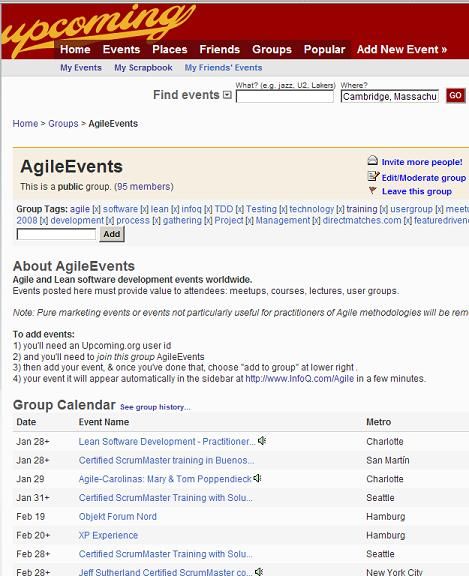
Task: Click the process group tag
Action: [133, 220]
